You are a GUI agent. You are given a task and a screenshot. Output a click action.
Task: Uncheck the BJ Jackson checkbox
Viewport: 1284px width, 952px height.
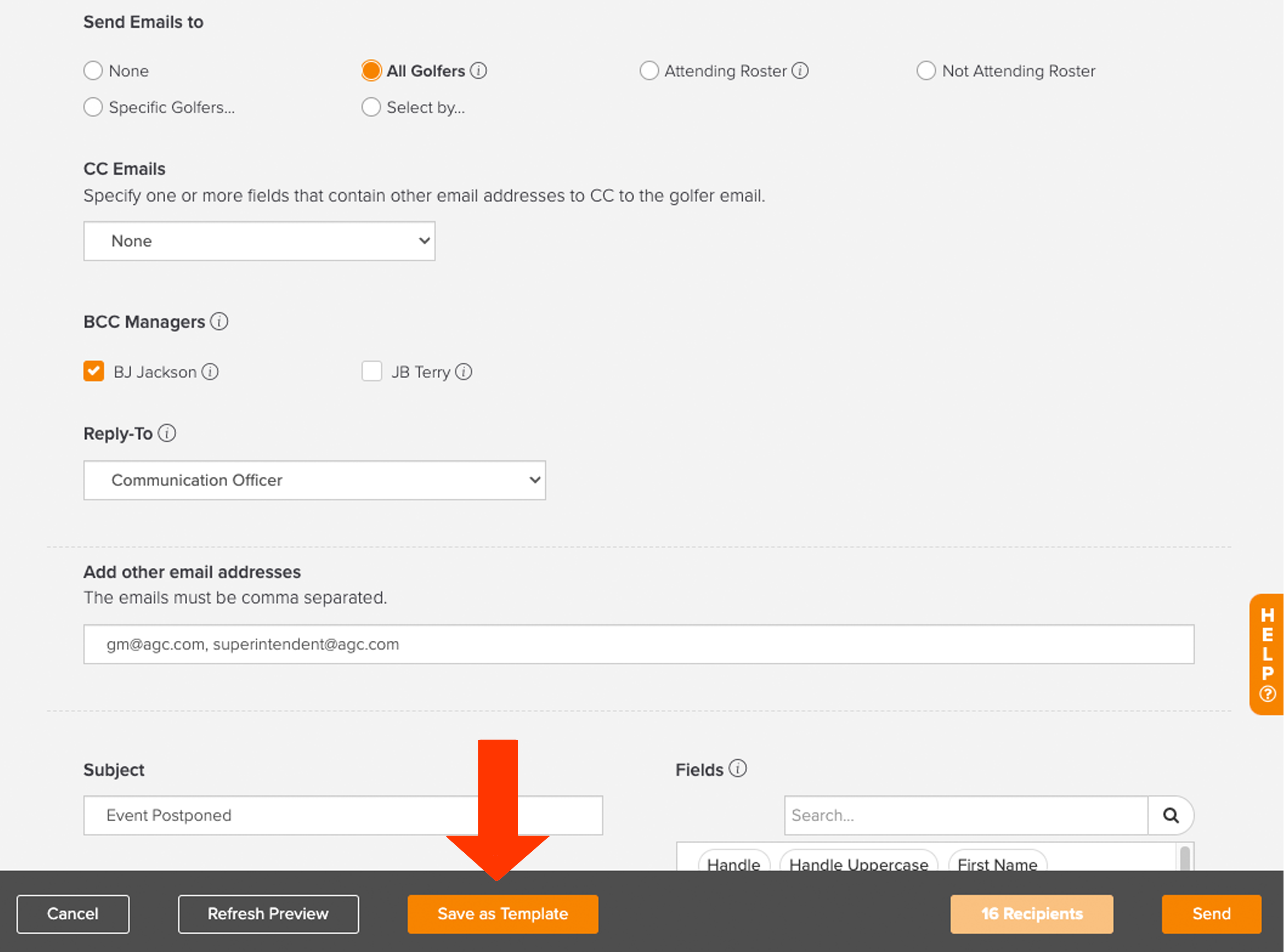coord(93,372)
